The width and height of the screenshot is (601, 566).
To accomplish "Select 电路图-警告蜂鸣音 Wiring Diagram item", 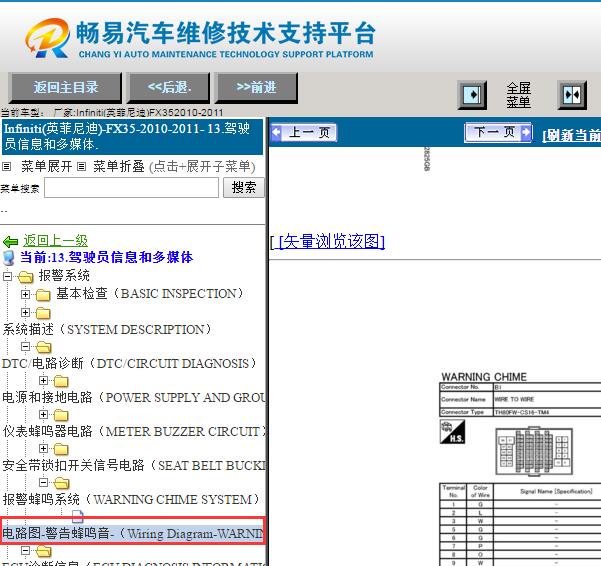I will tap(133, 533).
